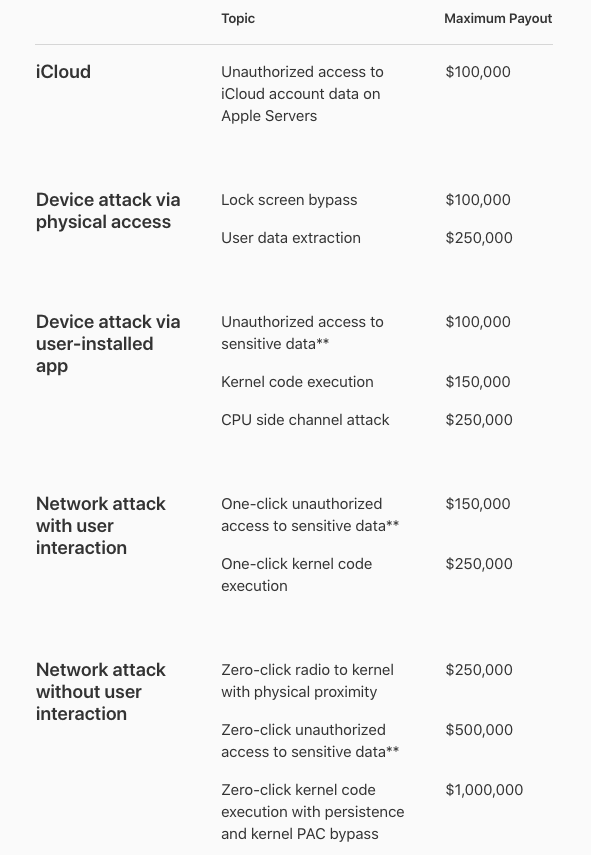Click the Kernel code execution topic
The height and width of the screenshot is (855, 591).
(297, 382)
